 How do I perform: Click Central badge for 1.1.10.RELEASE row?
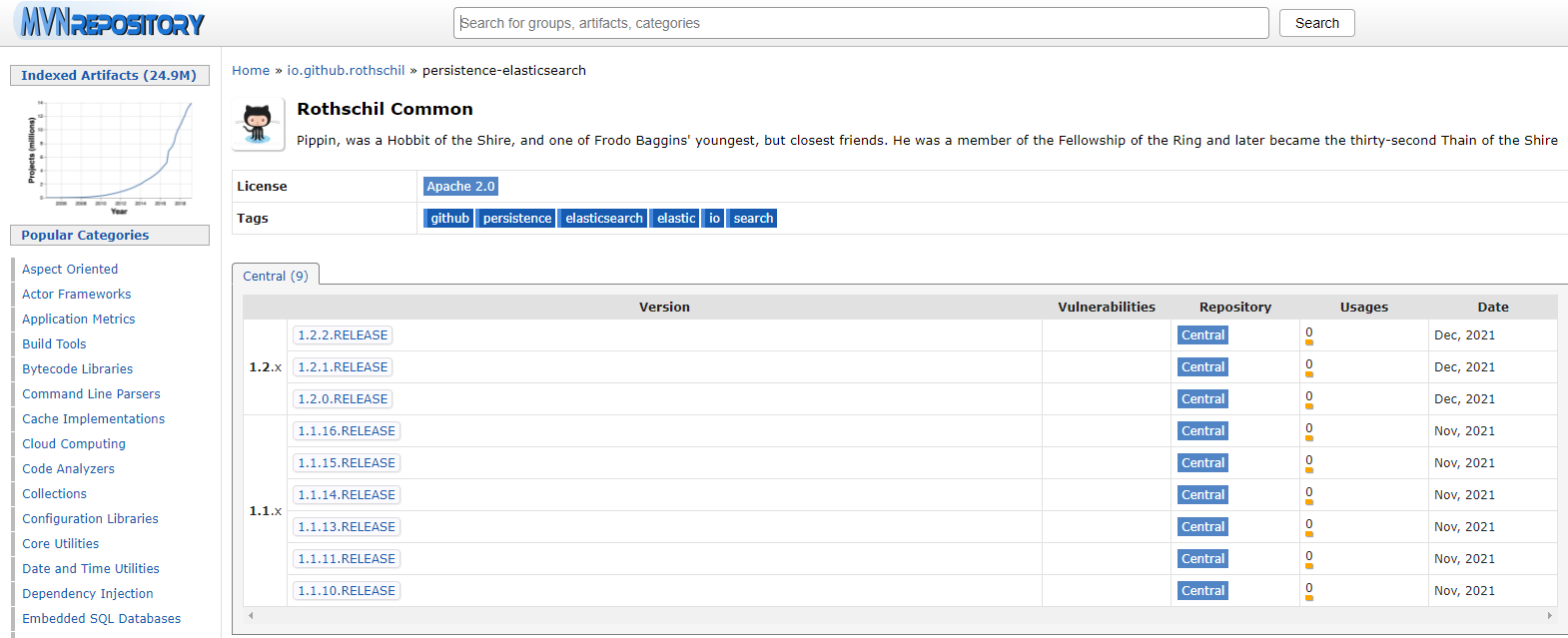1202,591
